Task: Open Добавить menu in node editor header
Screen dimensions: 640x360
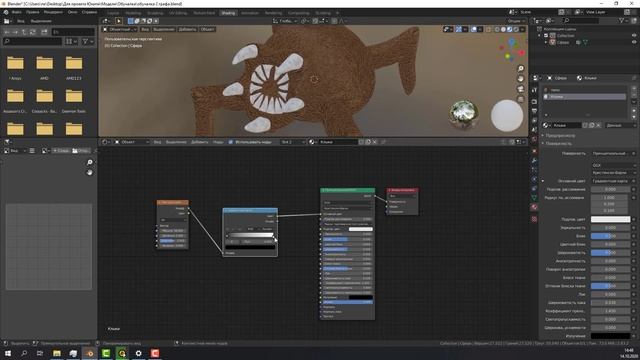Action: [x=200, y=142]
